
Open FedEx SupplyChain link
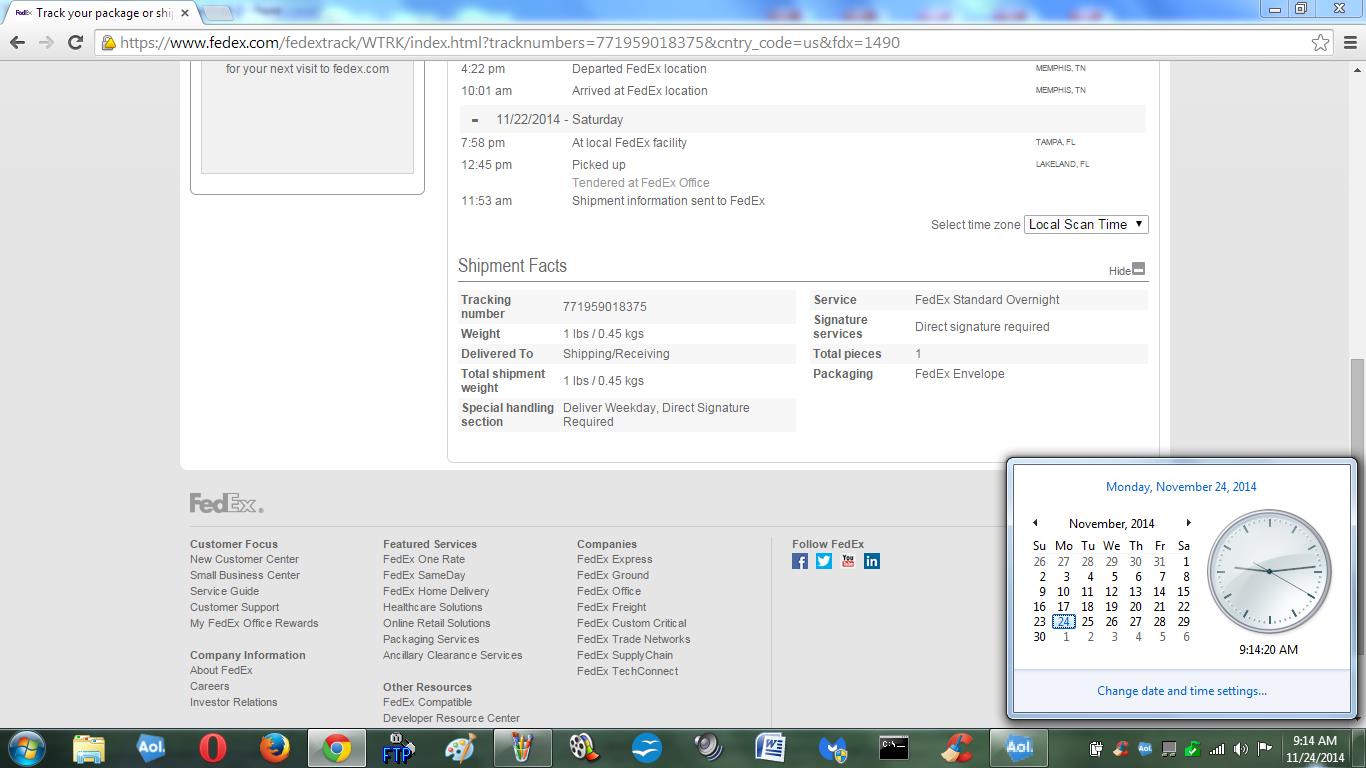click(625, 655)
